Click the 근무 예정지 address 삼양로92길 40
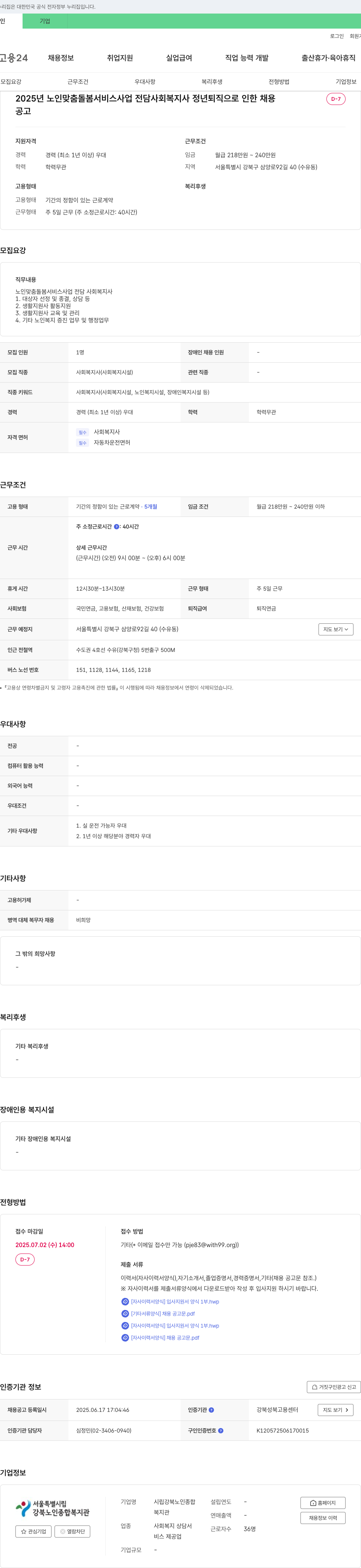This screenshot has width=361, height=1568. point(127,629)
